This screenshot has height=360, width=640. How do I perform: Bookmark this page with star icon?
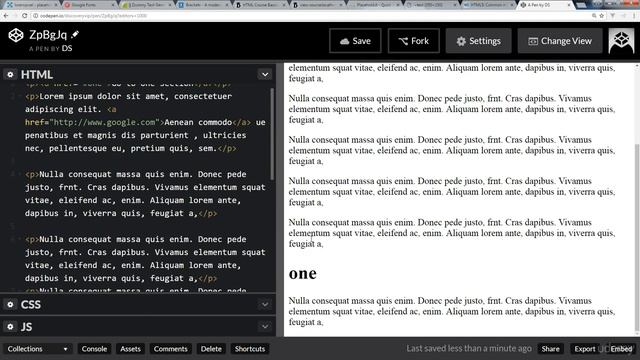(x=602, y=16)
